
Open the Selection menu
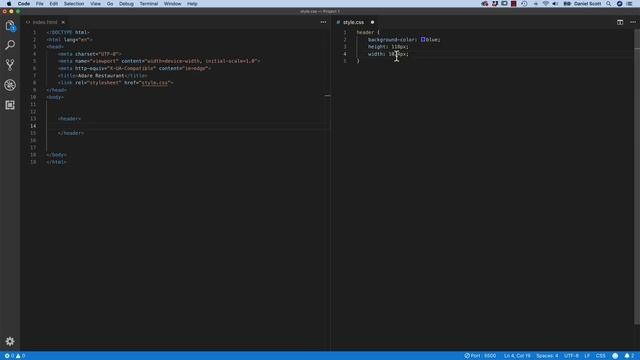point(74,4)
